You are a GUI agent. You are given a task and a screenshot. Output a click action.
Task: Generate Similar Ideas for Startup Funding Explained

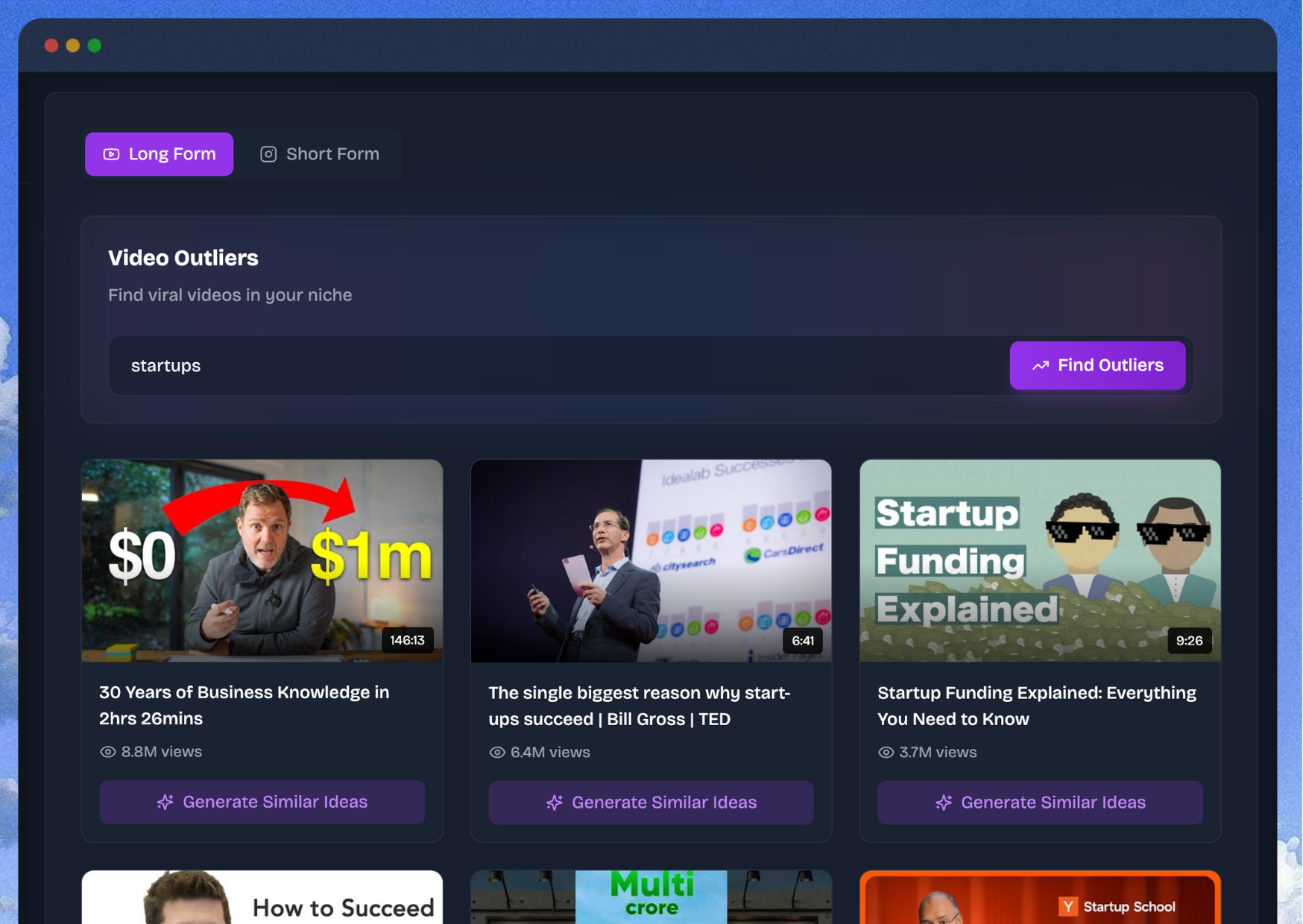(1040, 803)
